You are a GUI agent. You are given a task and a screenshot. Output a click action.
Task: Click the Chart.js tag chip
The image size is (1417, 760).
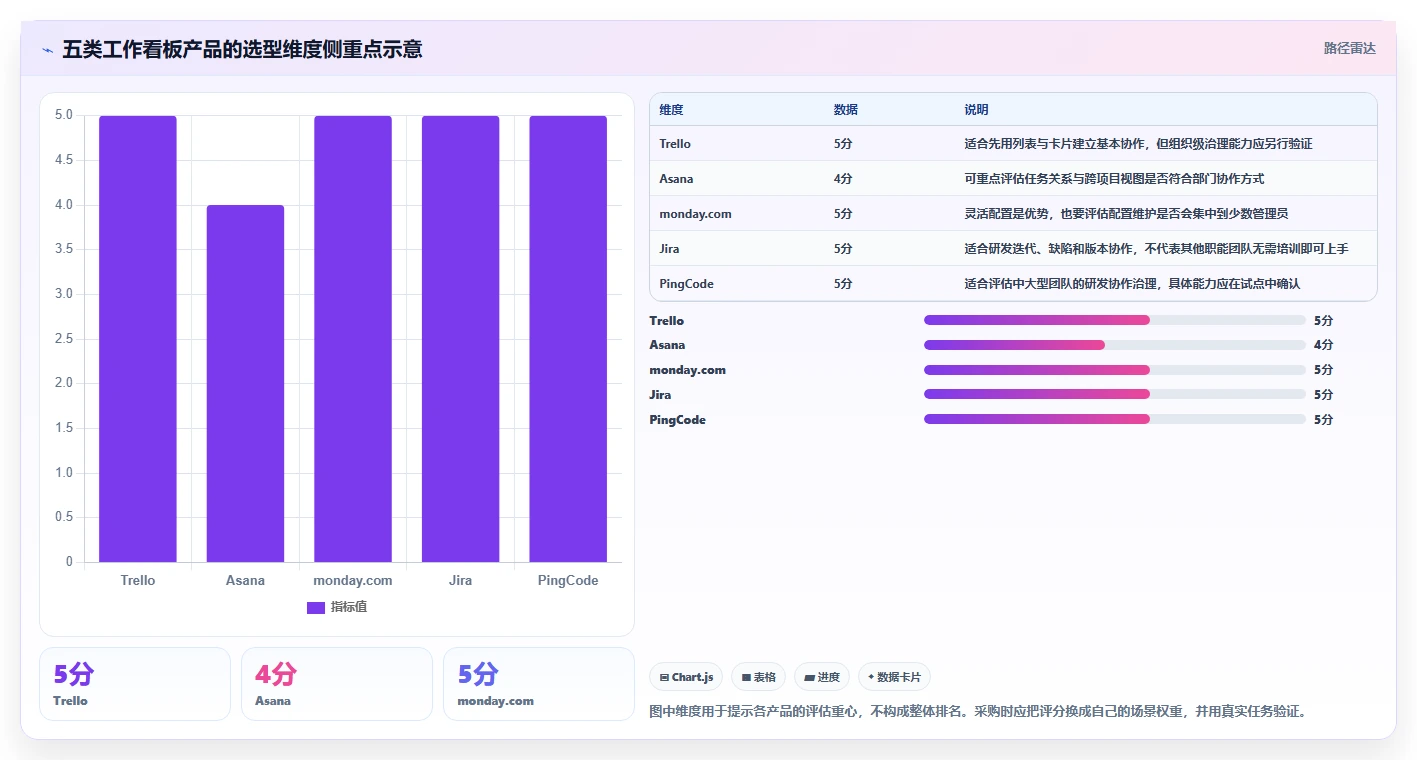[686, 677]
